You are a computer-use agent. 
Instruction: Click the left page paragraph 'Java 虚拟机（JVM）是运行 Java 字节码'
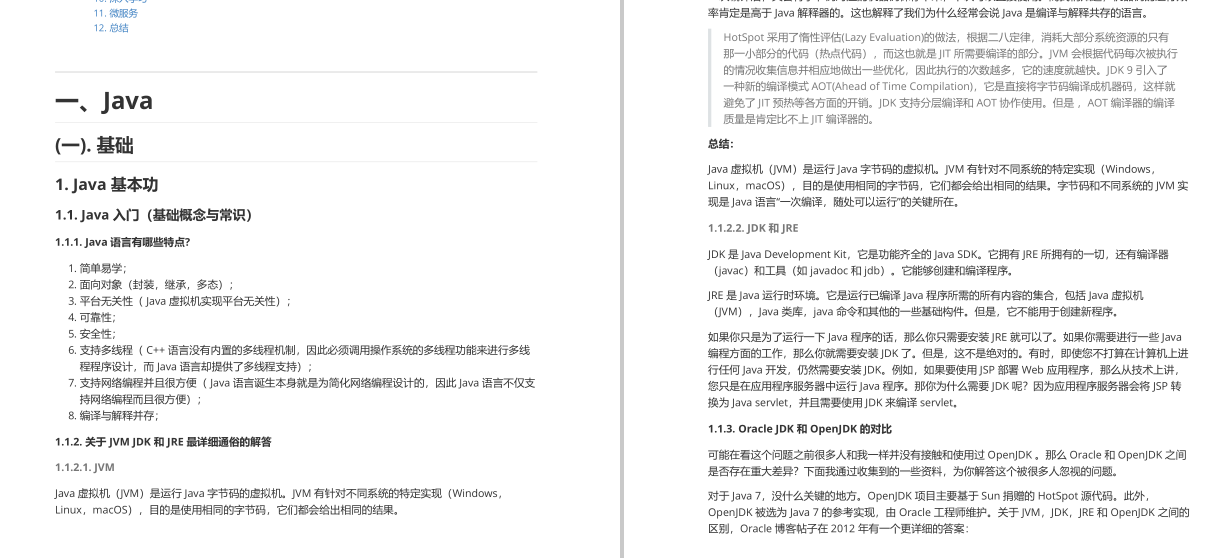point(281,501)
